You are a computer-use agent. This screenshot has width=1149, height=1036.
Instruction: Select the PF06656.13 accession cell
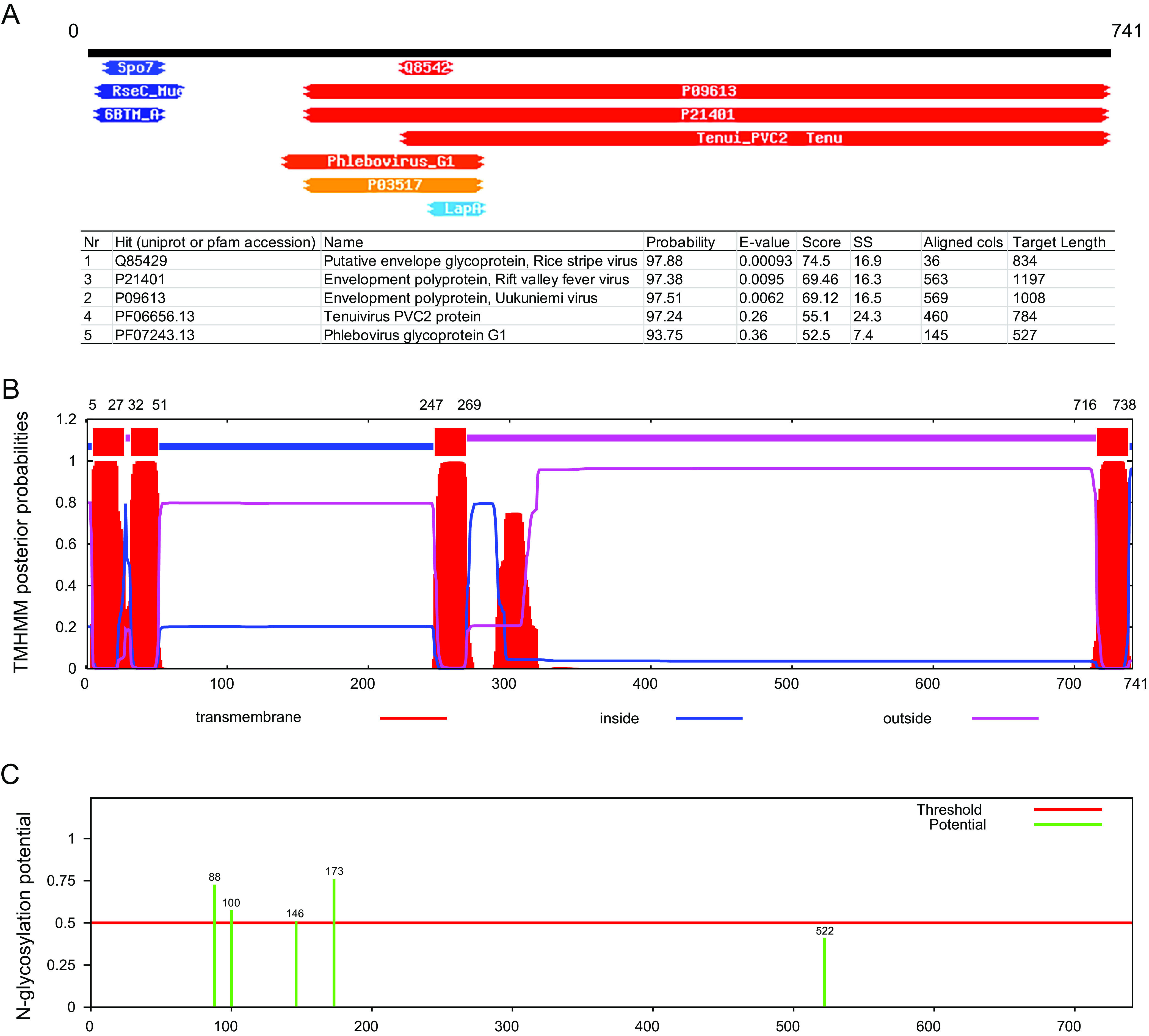(155, 316)
